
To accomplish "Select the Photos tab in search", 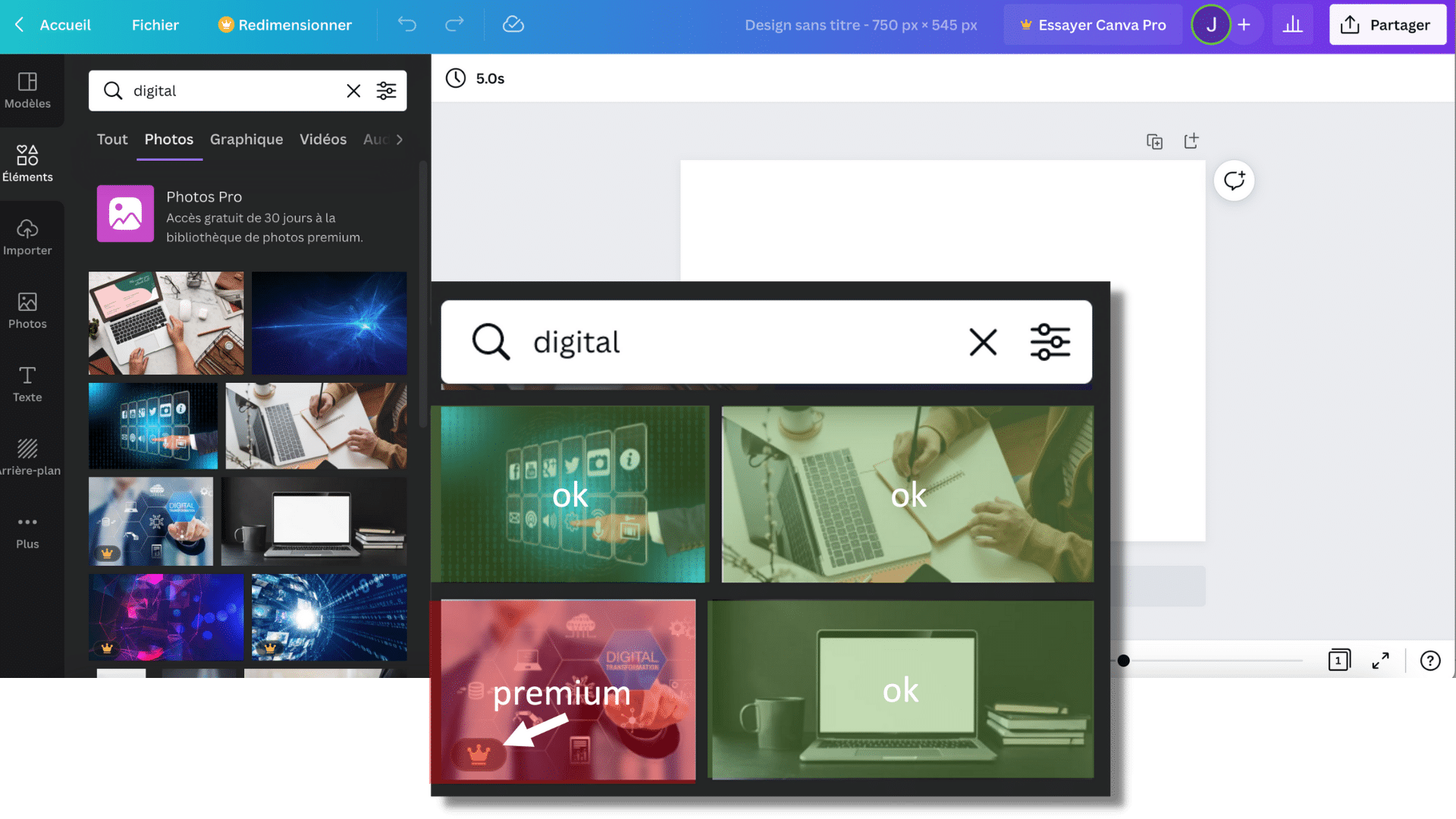I will pyautogui.click(x=168, y=139).
